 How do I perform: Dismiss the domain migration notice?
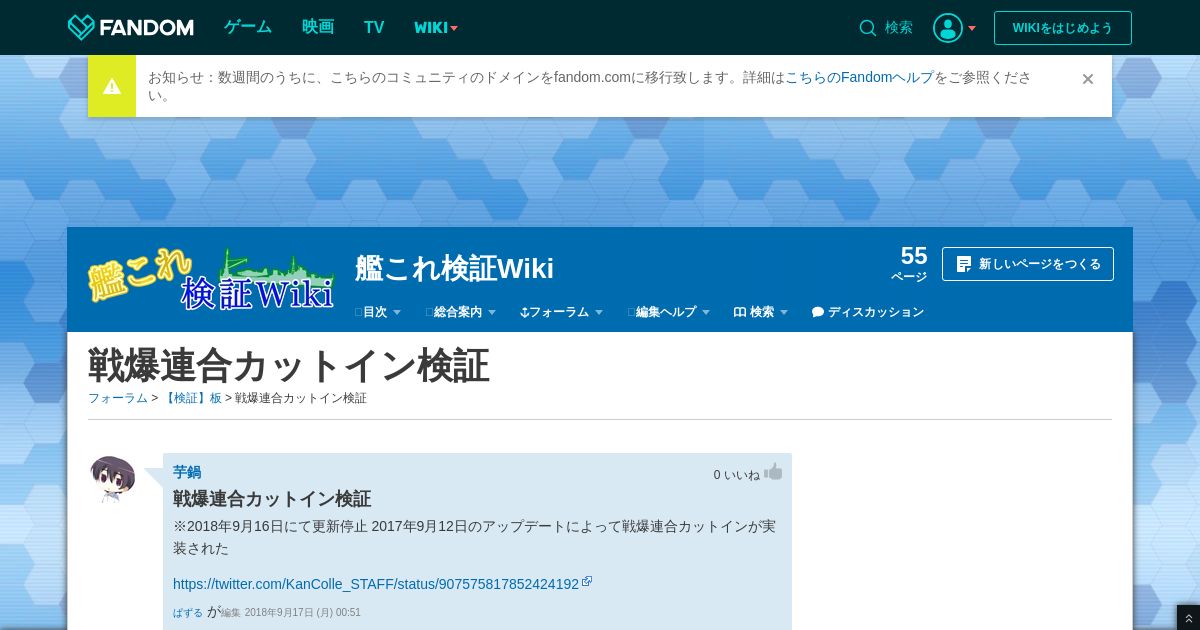(x=1088, y=79)
